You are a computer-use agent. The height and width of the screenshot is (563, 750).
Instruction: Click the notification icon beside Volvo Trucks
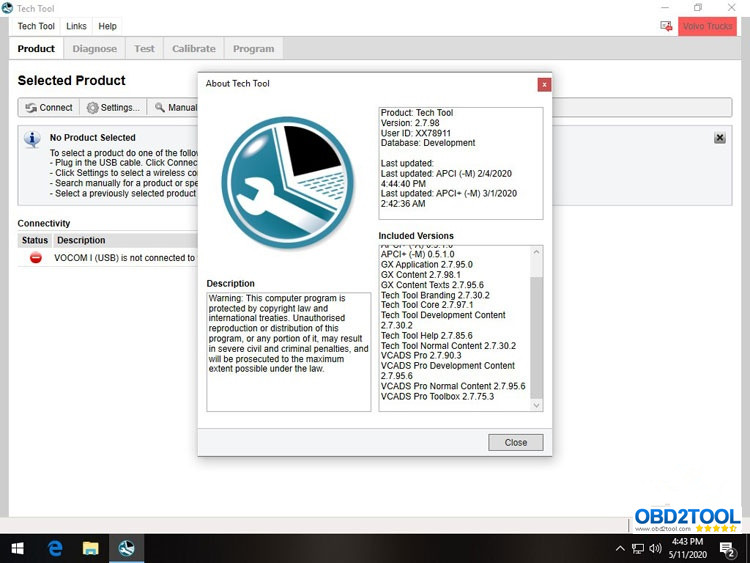coord(666,26)
